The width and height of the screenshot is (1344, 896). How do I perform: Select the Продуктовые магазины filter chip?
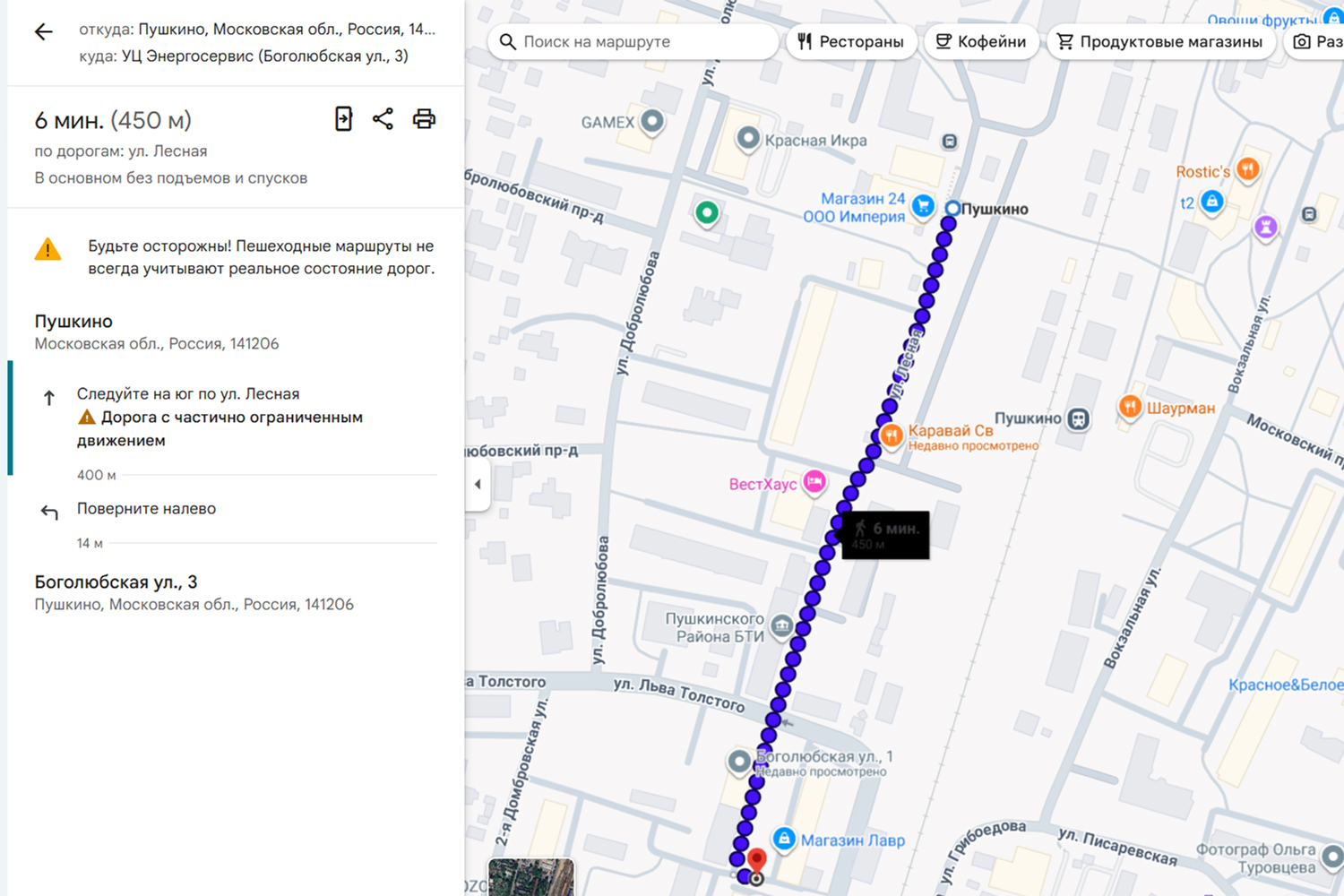1160,42
